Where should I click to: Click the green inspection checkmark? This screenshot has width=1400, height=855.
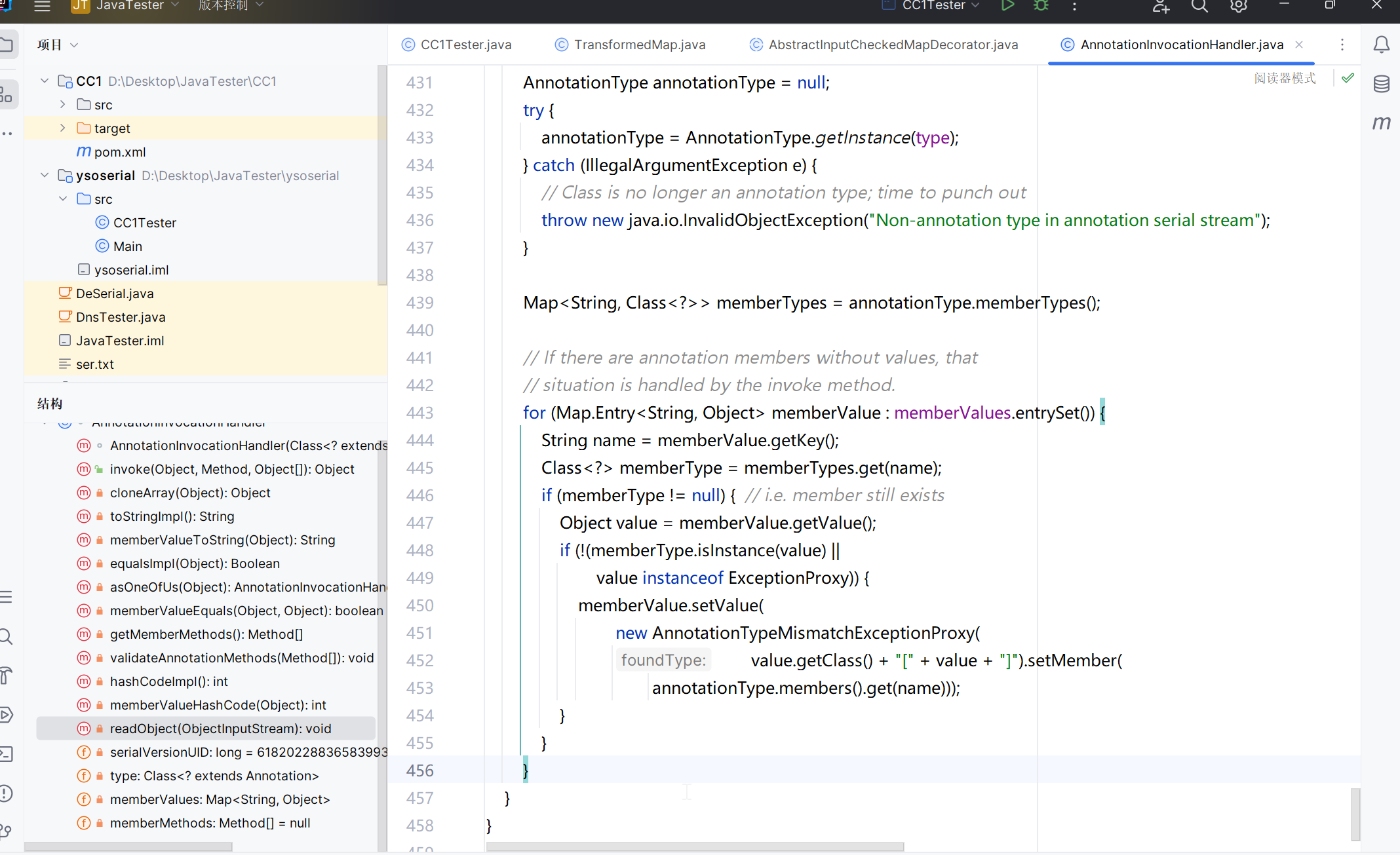(x=1348, y=78)
